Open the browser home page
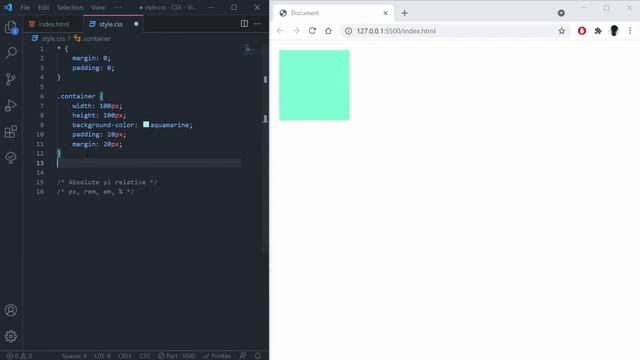 pyautogui.click(x=328, y=31)
